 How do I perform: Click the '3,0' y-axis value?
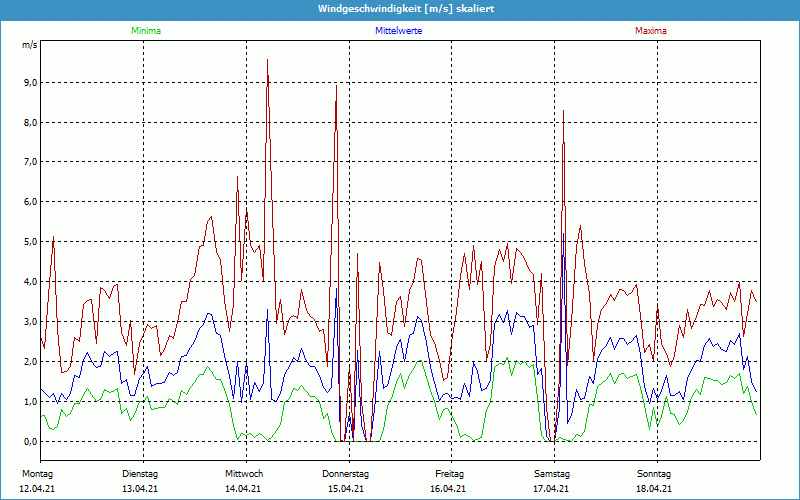point(30,321)
